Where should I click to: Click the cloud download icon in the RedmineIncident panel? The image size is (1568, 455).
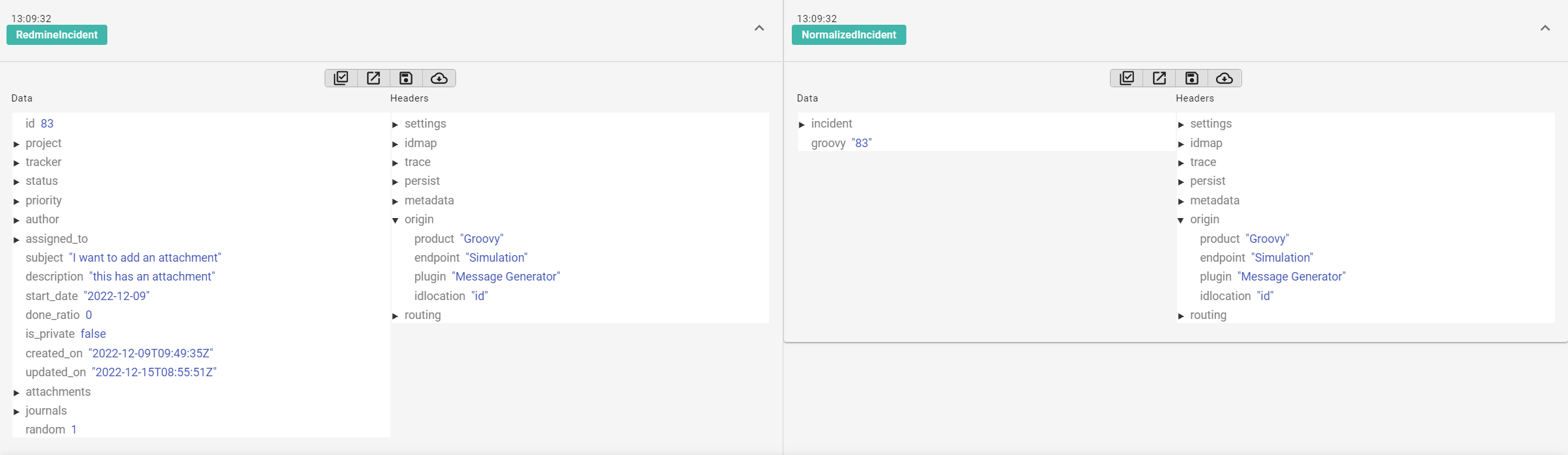[439, 78]
